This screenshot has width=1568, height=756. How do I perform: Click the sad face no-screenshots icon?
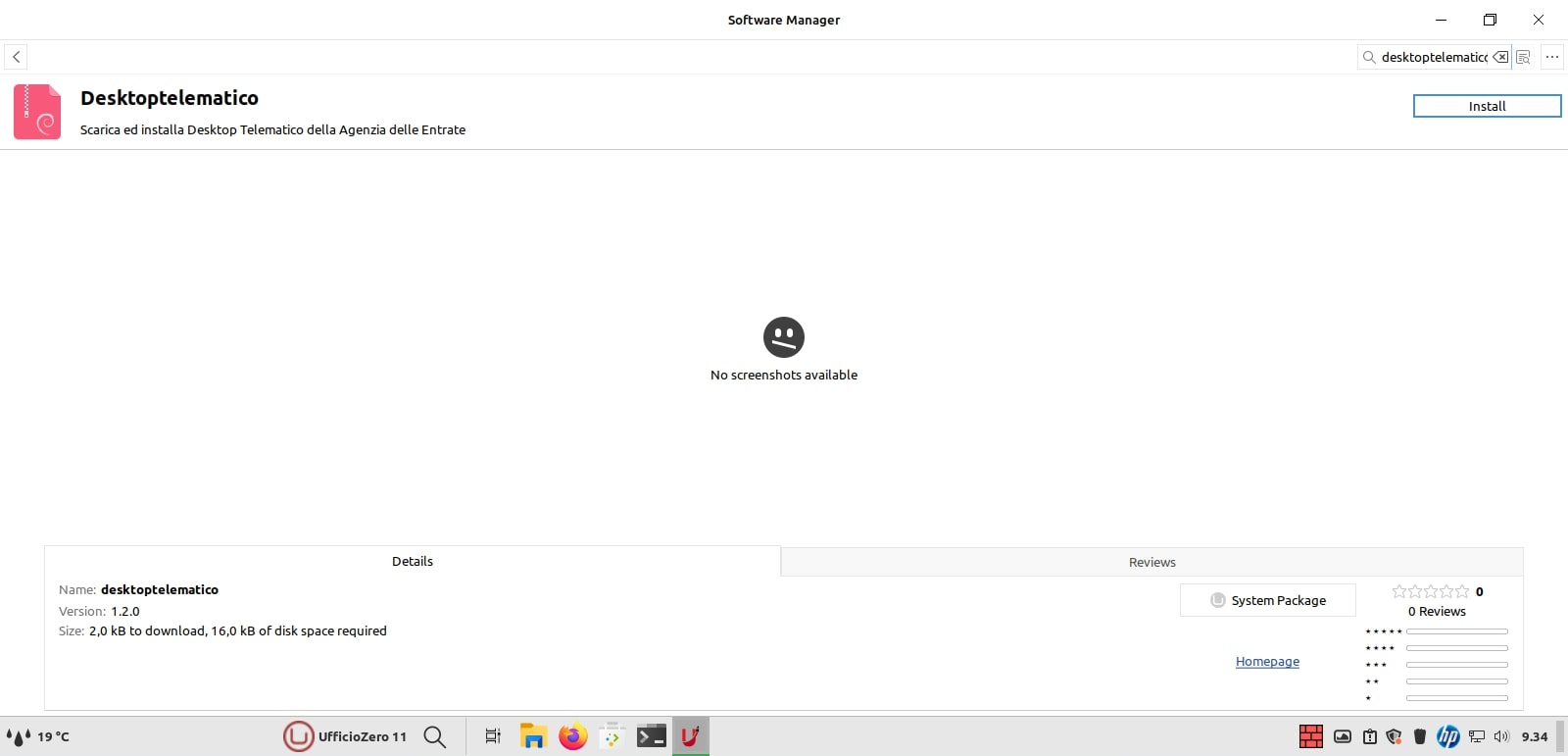click(x=784, y=337)
